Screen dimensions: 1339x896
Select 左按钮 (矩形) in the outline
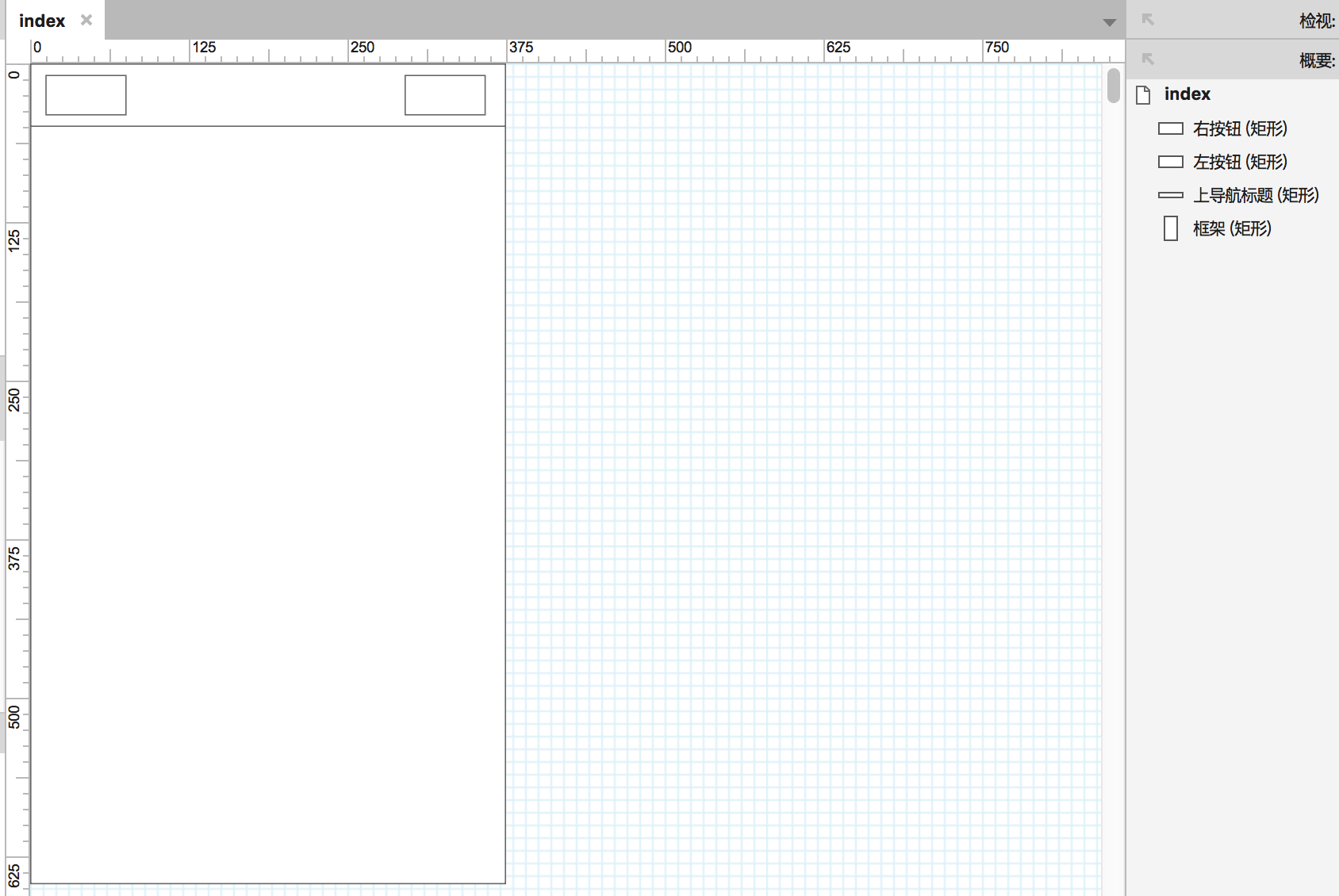1240,162
